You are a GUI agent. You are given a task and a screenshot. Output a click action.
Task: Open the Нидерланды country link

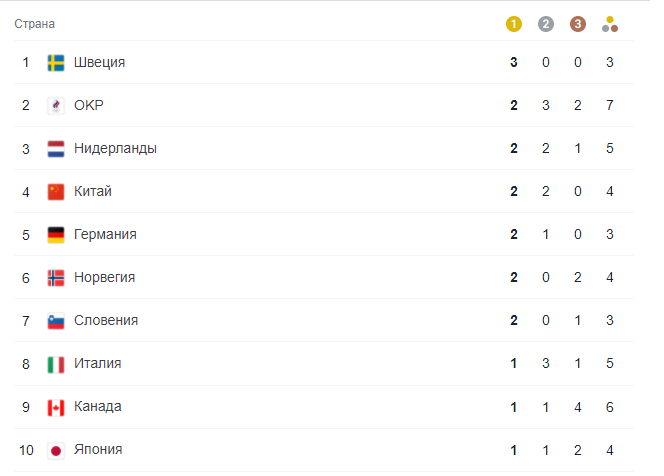tap(115, 149)
